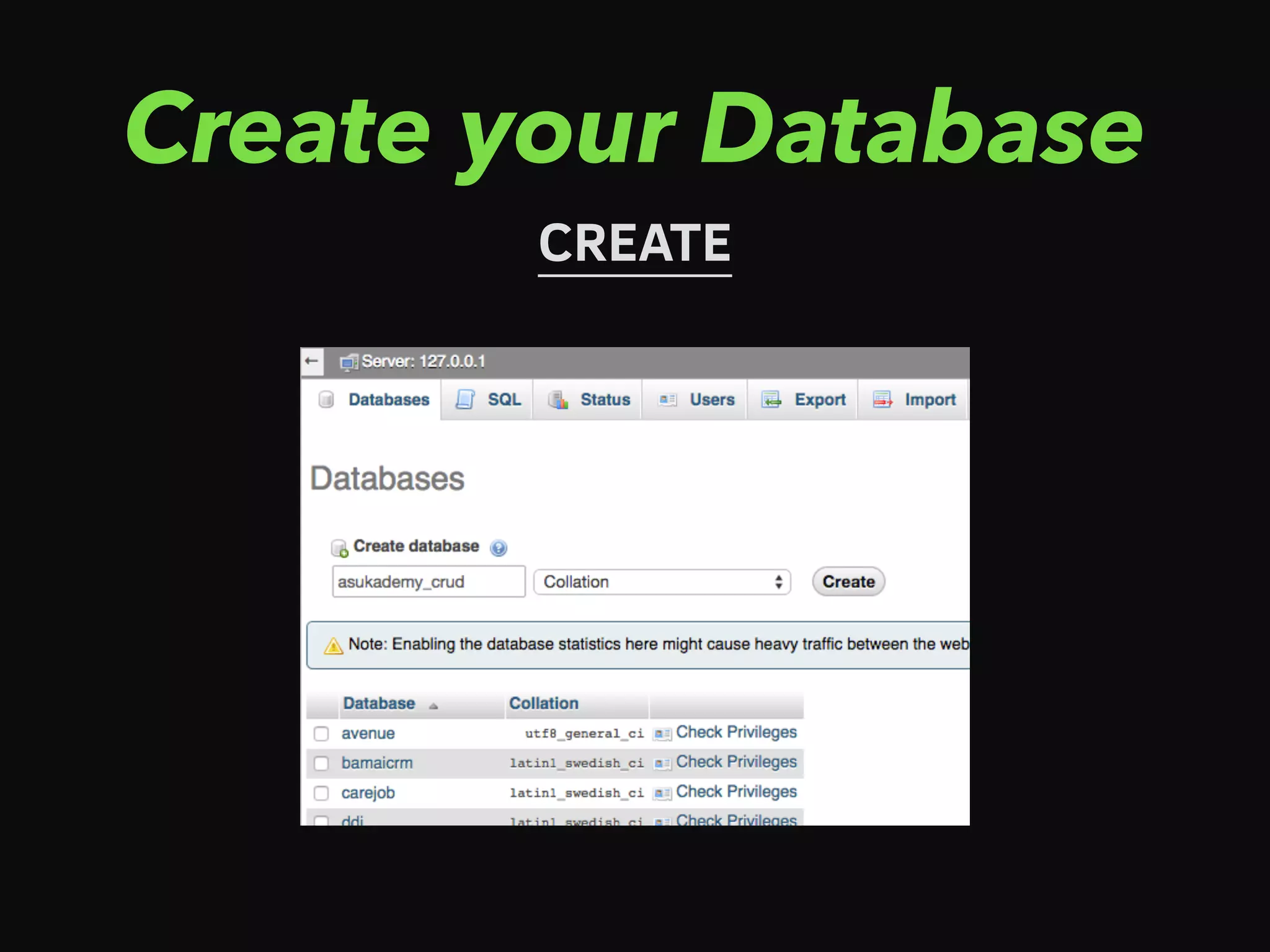The height and width of the screenshot is (952, 1270).
Task: Click the sort arrow beside Database header
Action: pos(433,706)
